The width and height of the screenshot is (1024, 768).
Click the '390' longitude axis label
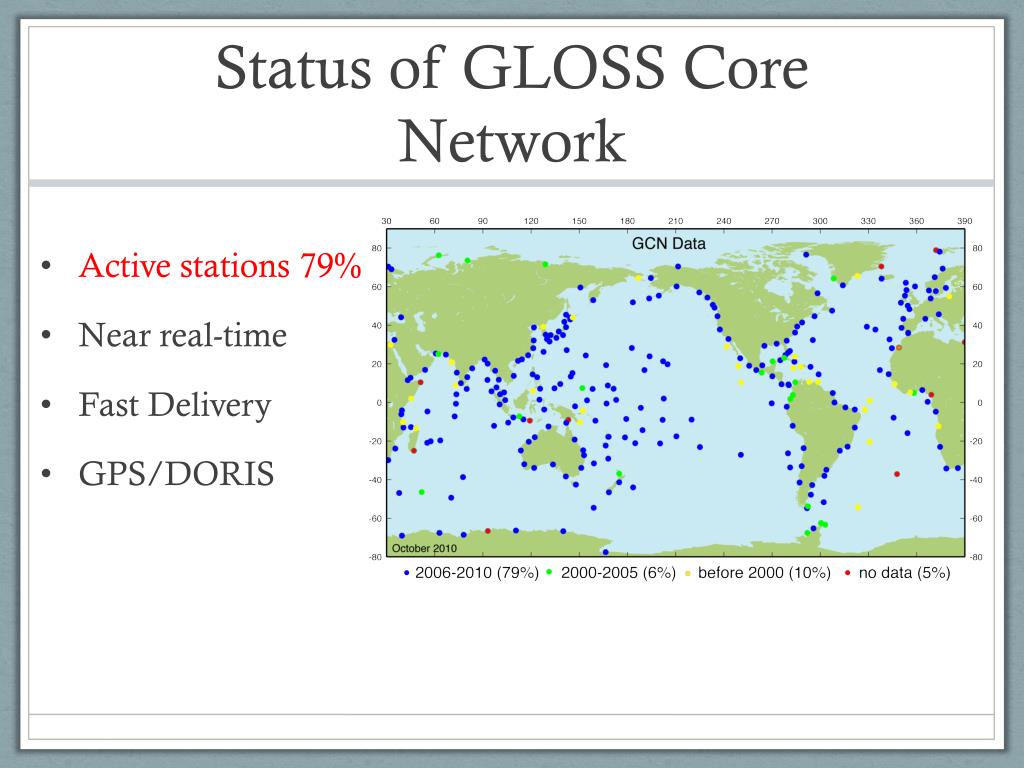965,221
